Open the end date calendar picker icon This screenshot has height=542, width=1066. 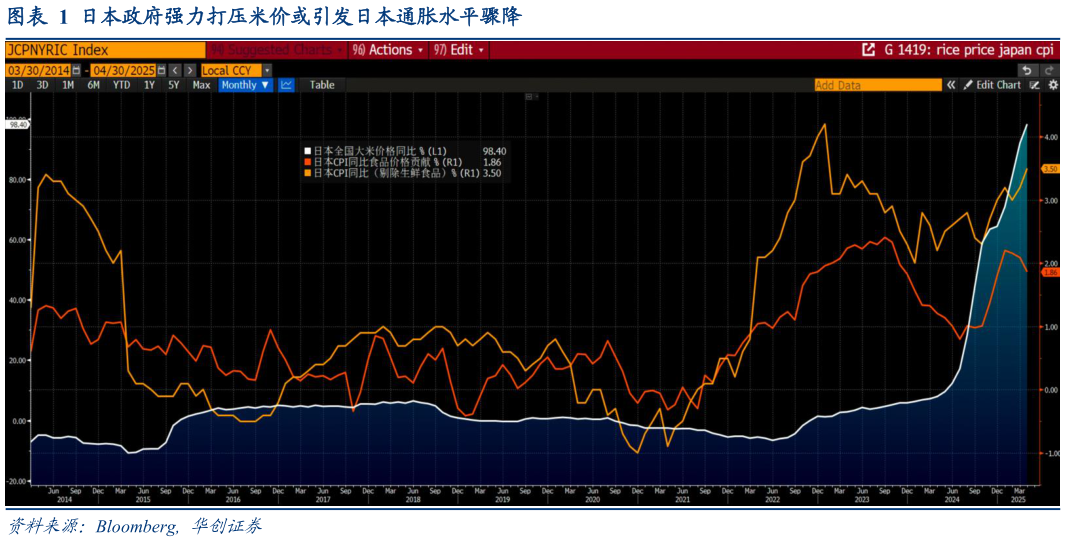(x=161, y=70)
